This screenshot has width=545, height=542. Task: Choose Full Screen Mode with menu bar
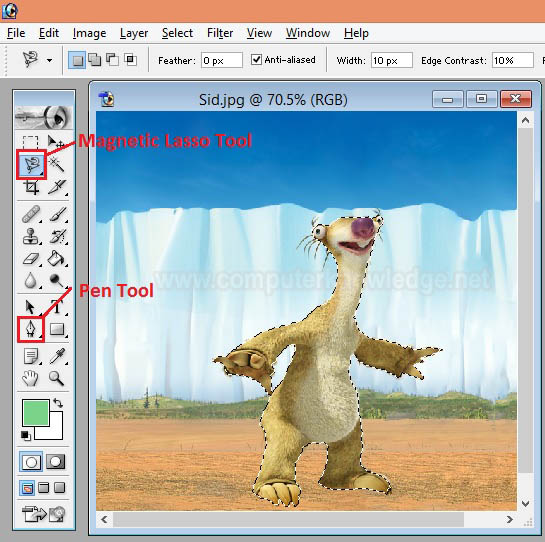pos(43,488)
